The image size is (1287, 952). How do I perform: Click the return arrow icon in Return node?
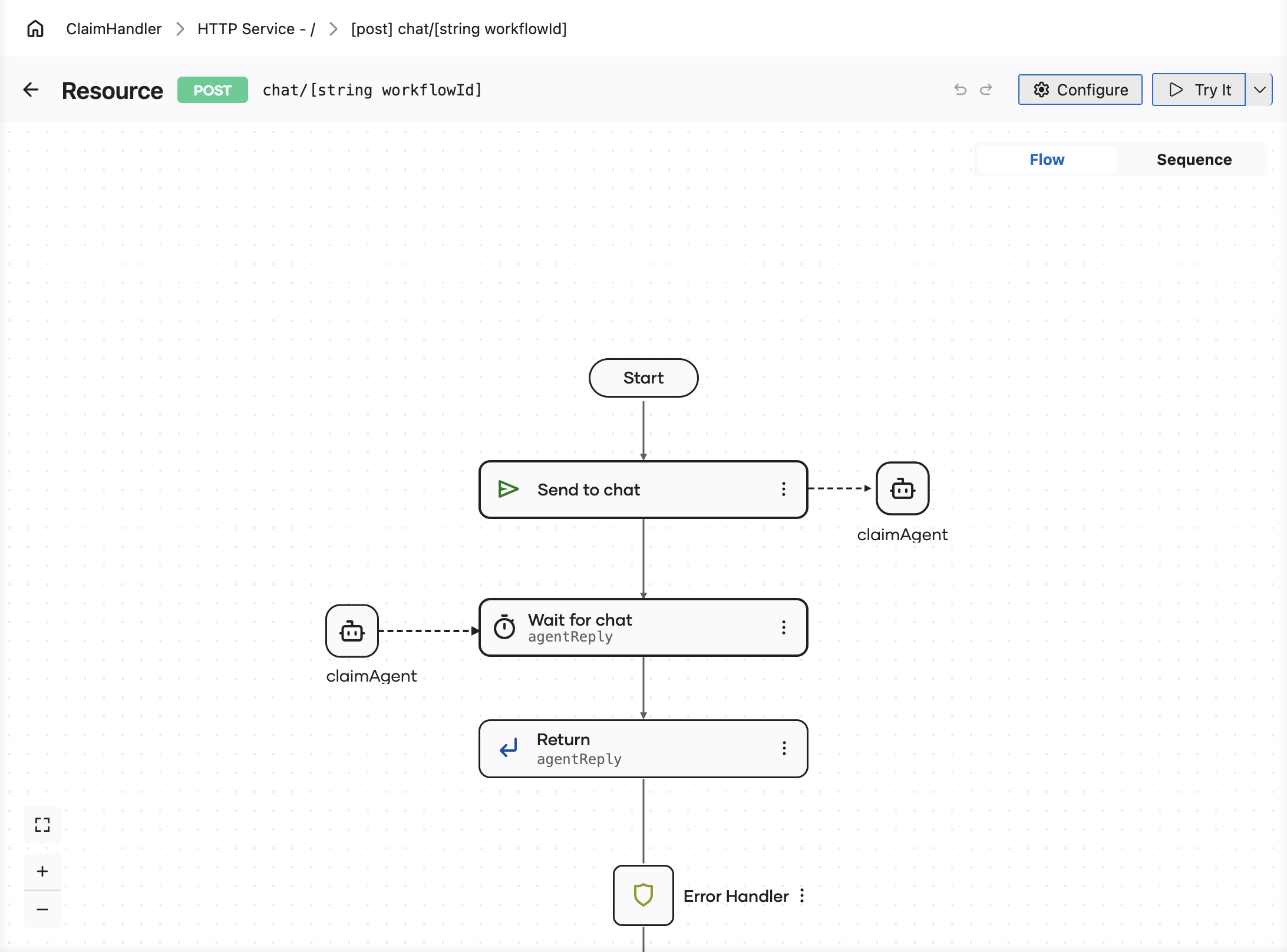509,748
